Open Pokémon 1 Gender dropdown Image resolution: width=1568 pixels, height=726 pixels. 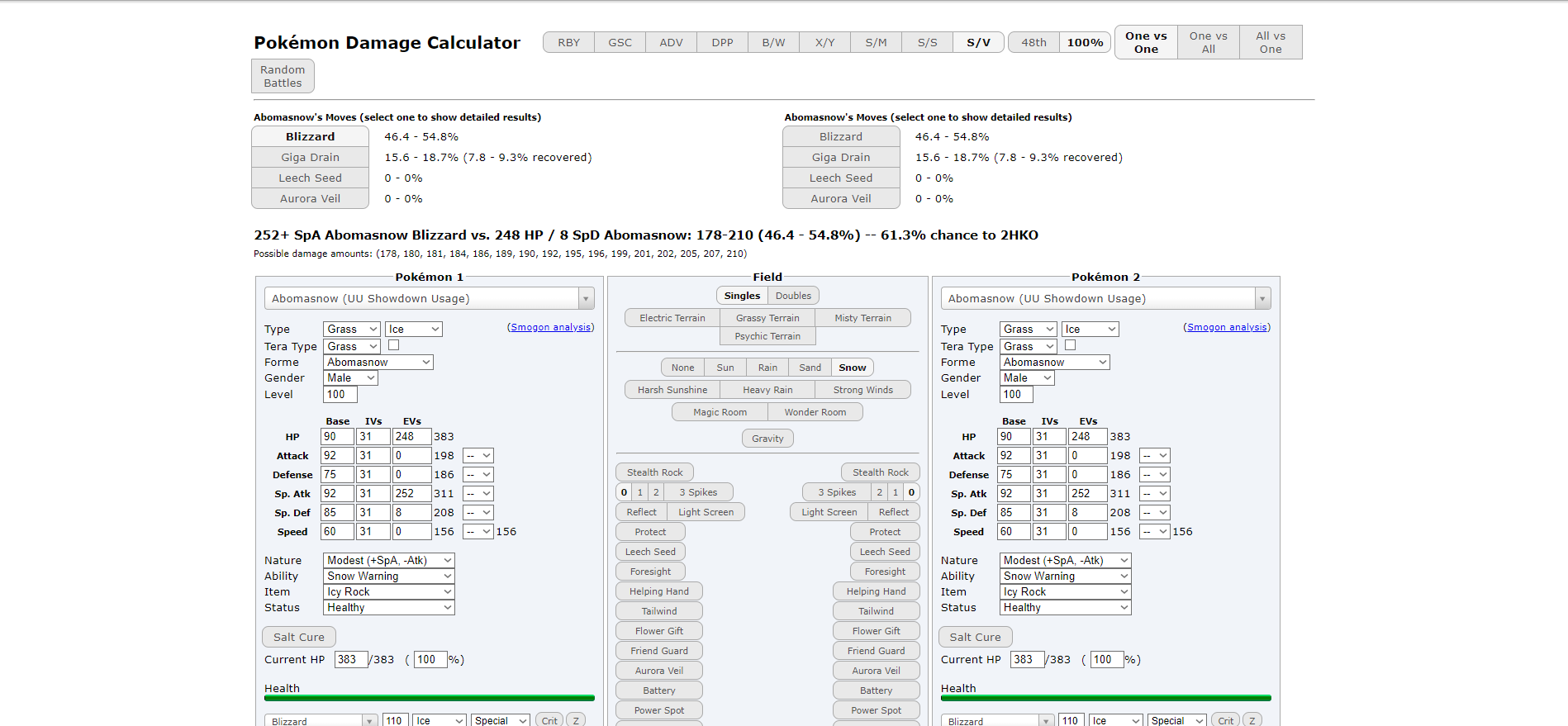[x=350, y=377]
